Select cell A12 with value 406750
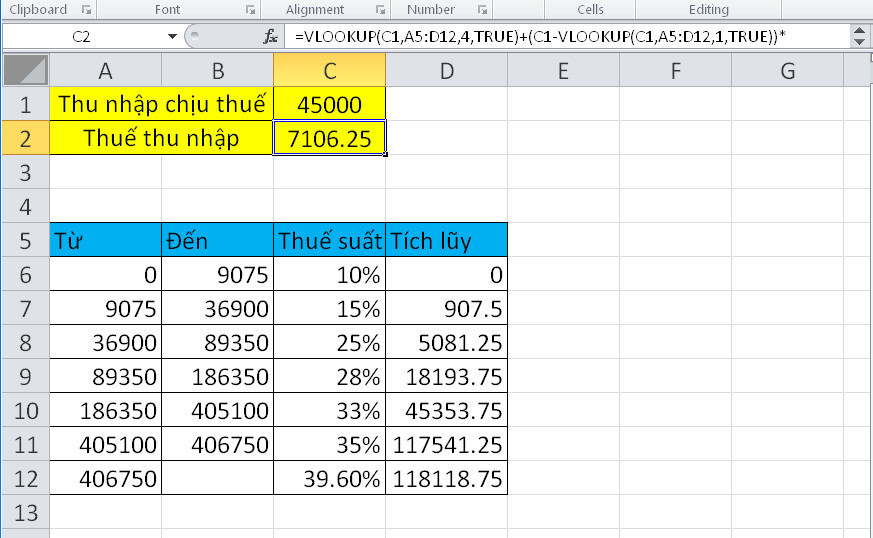This screenshot has height=538, width=873. click(106, 478)
